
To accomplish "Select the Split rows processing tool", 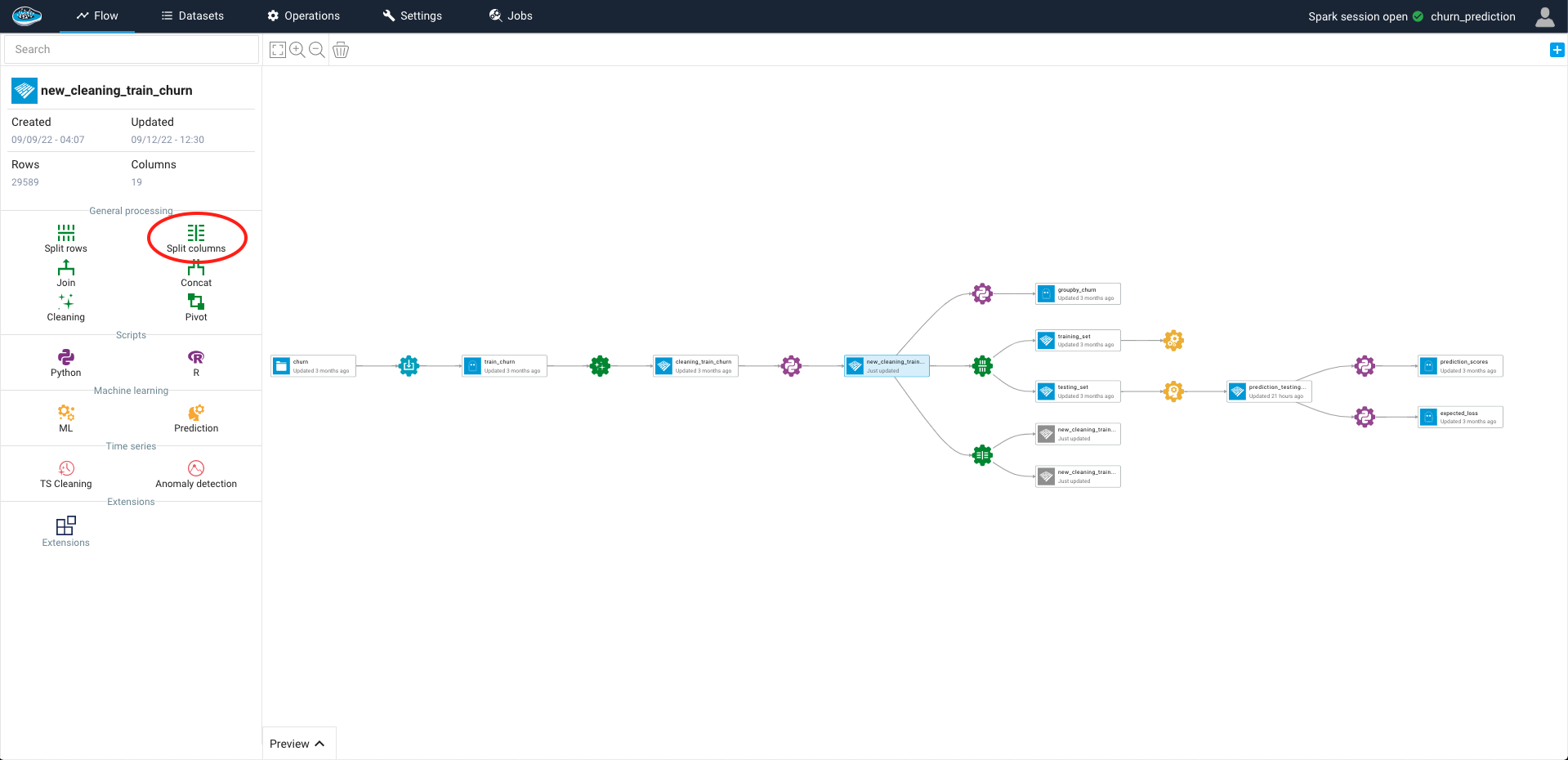I will (x=65, y=238).
